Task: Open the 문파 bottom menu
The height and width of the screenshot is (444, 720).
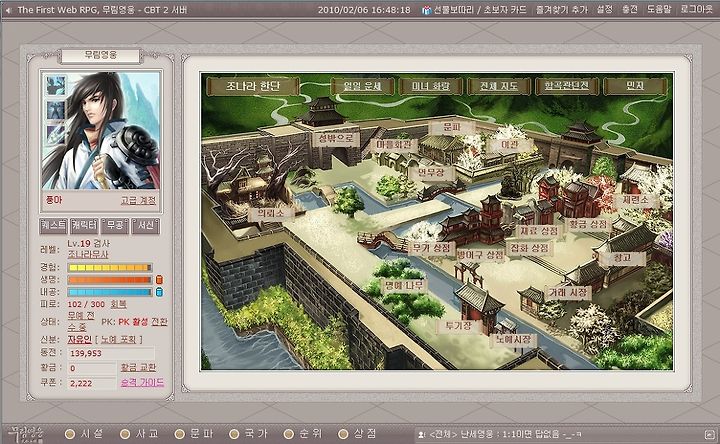Action: (194, 434)
